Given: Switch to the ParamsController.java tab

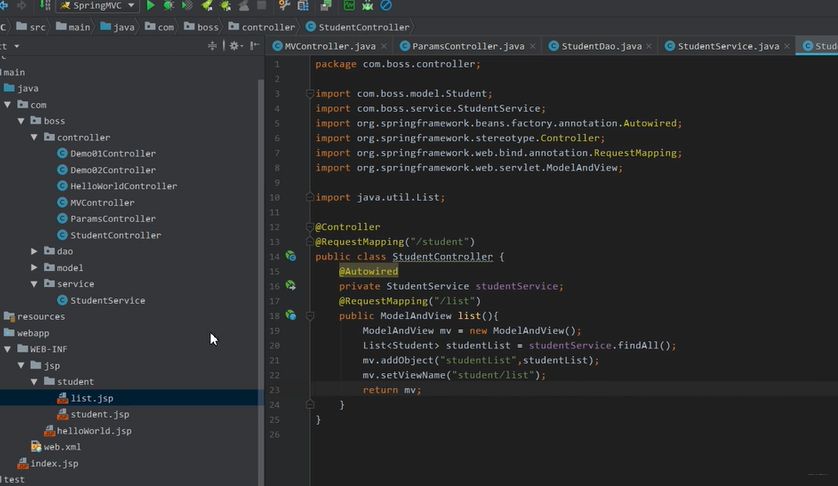Looking at the screenshot, I should (x=468, y=46).
